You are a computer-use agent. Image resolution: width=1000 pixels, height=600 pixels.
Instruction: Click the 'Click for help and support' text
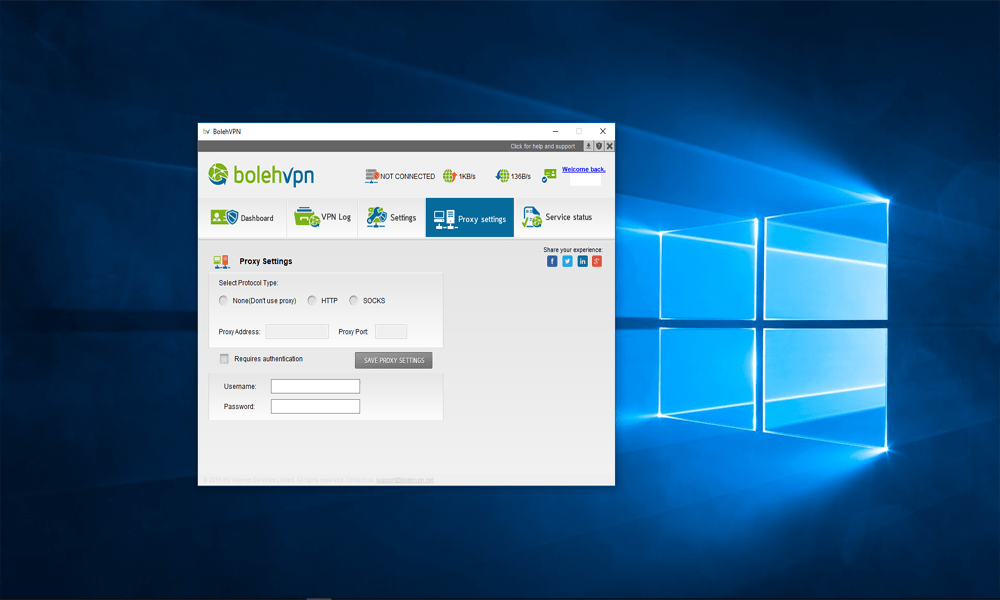coord(543,146)
